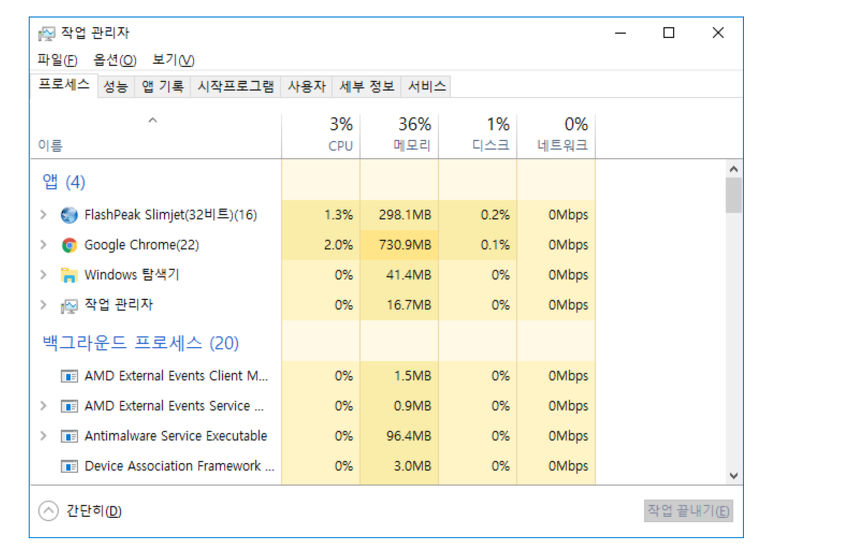850x559 pixels.
Task: Expand the Google Chrome process group
Action: pyautogui.click(x=43, y=245)
